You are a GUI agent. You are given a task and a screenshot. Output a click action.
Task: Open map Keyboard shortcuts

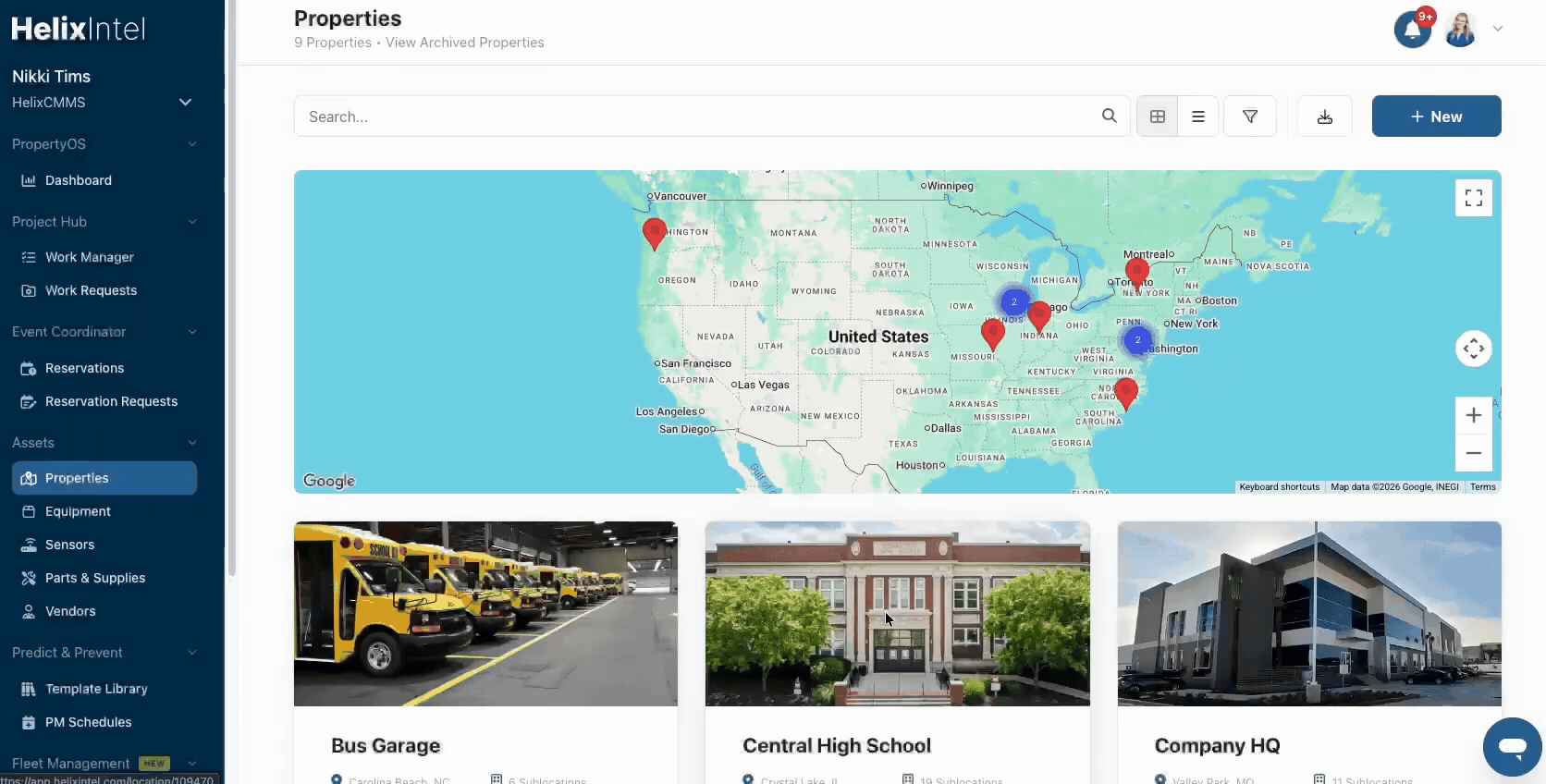pyautogui.click(x=1280, y=487)
